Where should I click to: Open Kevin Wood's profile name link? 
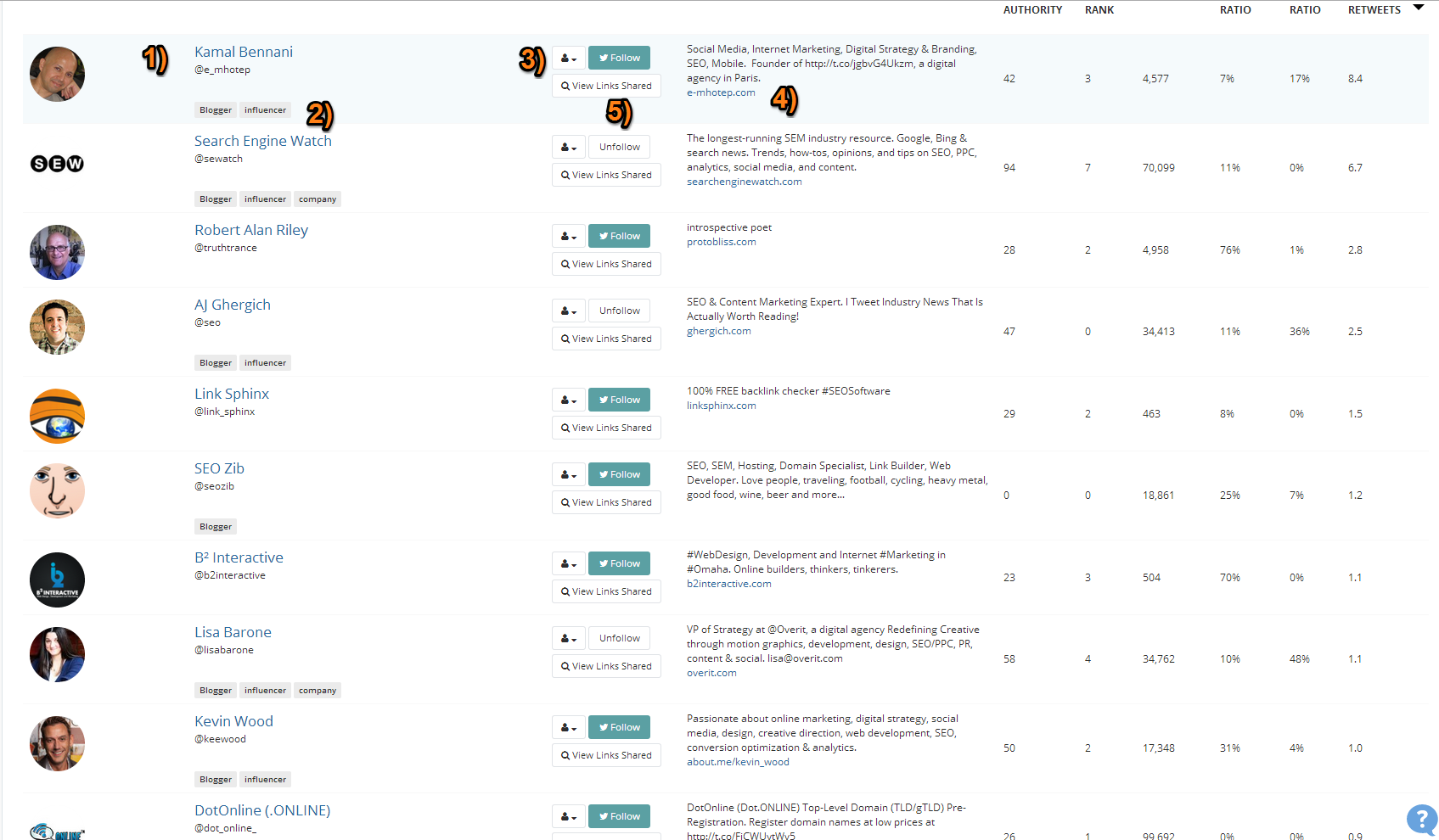pyautogui.click(x=233, y=721)
